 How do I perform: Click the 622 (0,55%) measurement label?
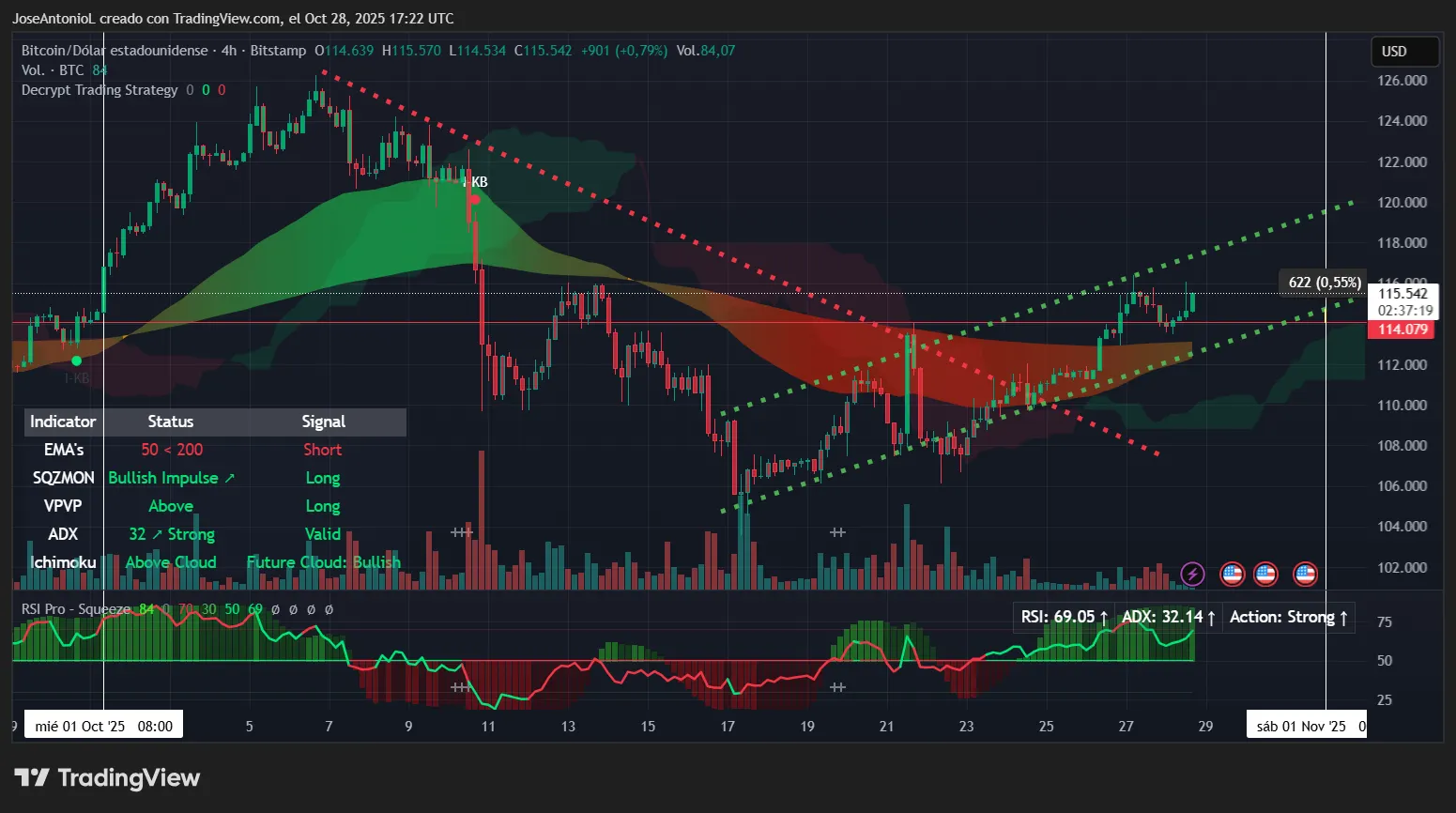[x=1324, y=282]
